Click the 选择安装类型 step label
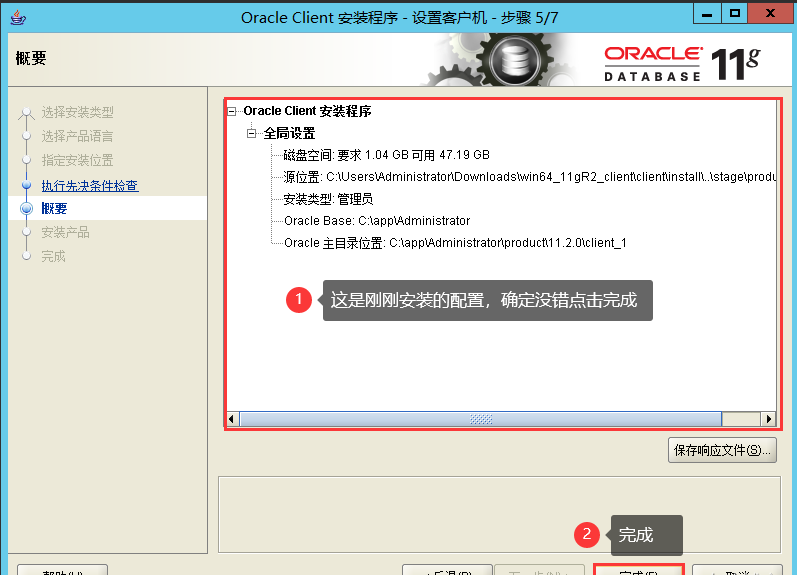This screenshot has height=575, width=797. click(x=77, y=112)
